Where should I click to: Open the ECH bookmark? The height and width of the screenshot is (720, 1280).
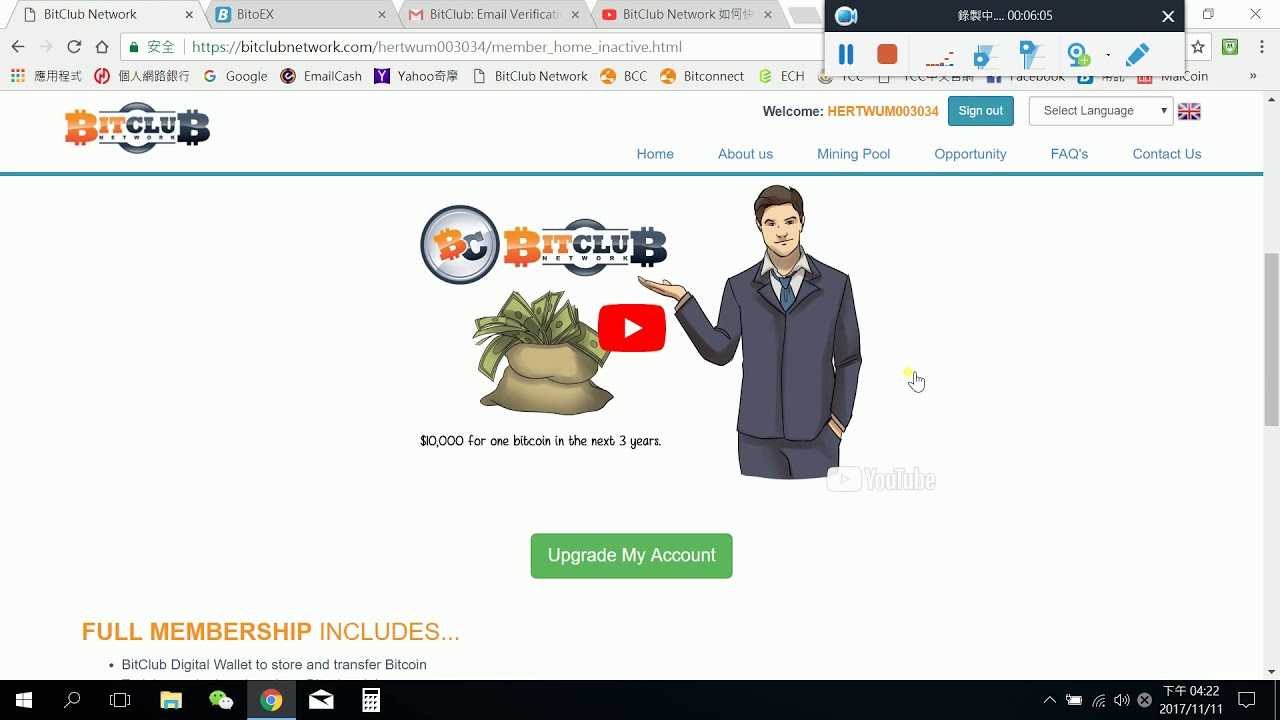click(x=781, y=76)
